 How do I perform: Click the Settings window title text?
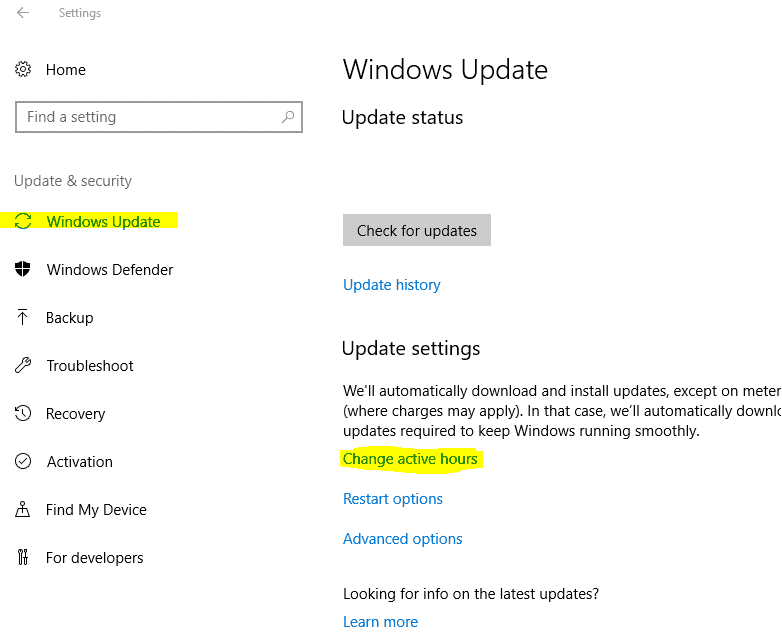tap(80, 13)
